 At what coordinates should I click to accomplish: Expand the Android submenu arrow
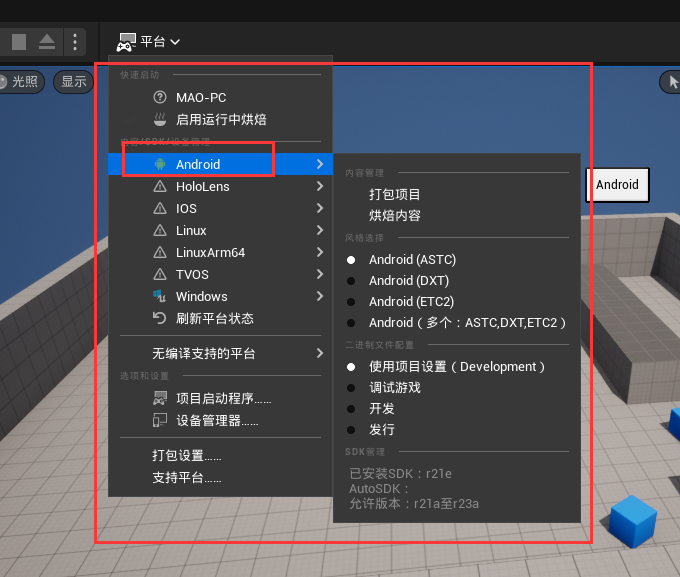click(x=320, y=164)
